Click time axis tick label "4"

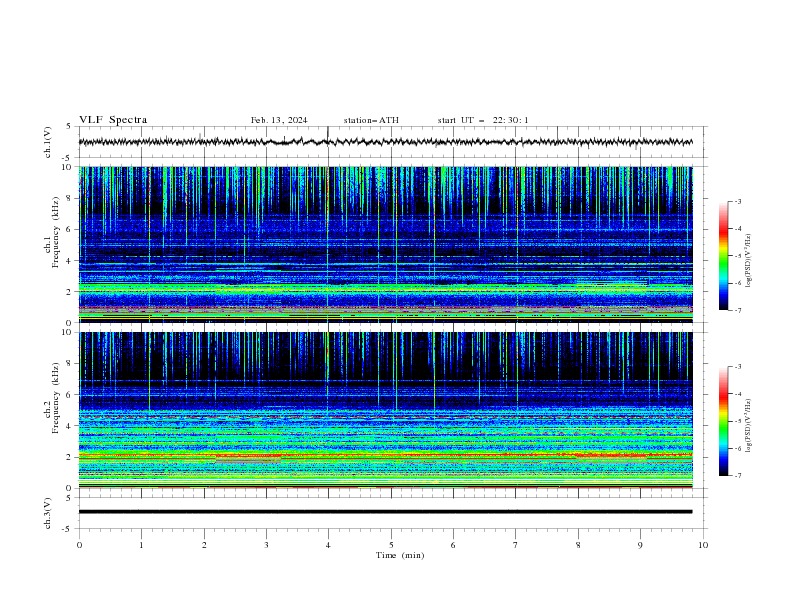(x=329, y=545)
